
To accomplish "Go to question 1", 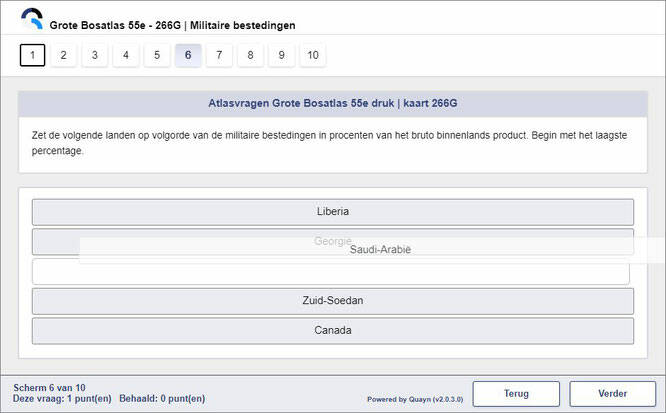I will click(x=32, y=55).
